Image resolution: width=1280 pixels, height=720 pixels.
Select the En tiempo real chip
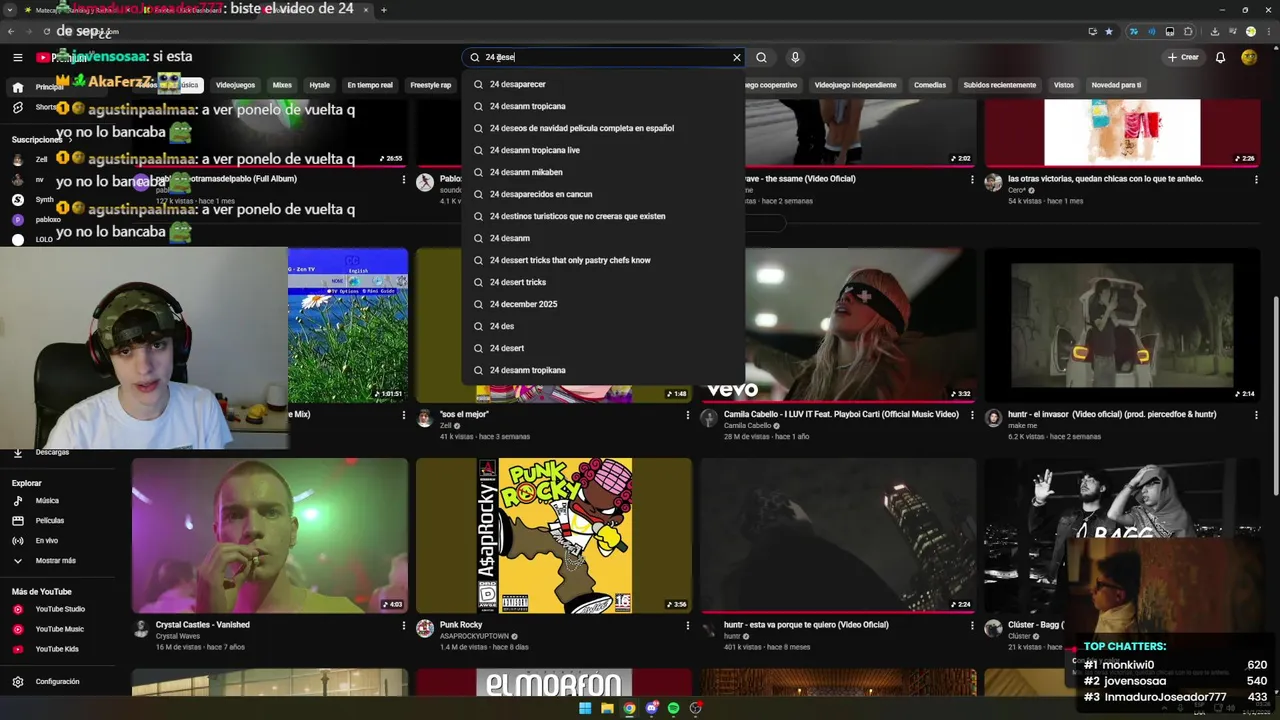(370, 85)
